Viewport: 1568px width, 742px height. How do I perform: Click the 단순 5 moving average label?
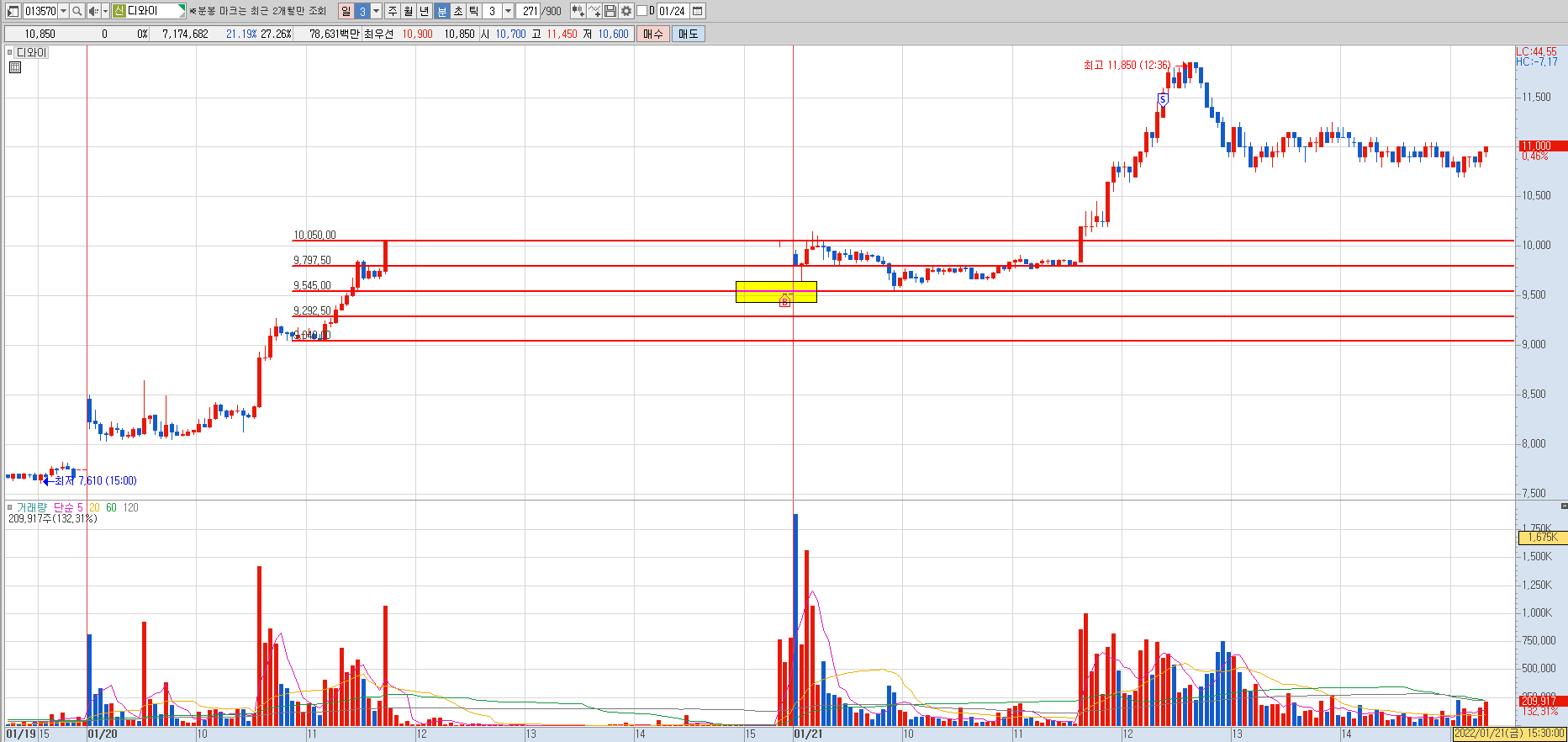[x=68, y=507]
